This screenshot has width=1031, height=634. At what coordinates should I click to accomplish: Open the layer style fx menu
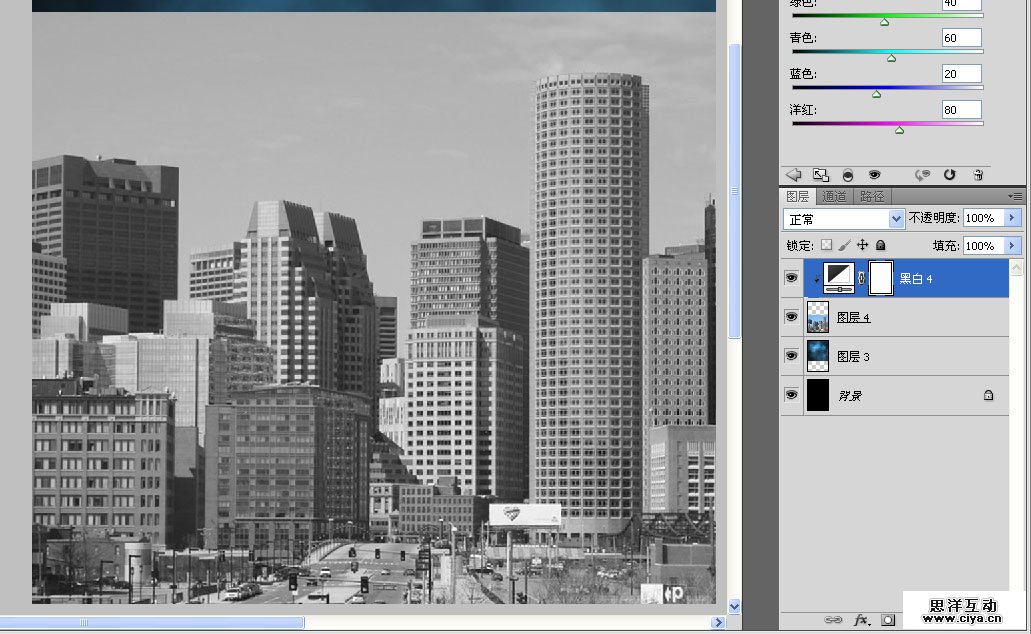coord(860,620)
